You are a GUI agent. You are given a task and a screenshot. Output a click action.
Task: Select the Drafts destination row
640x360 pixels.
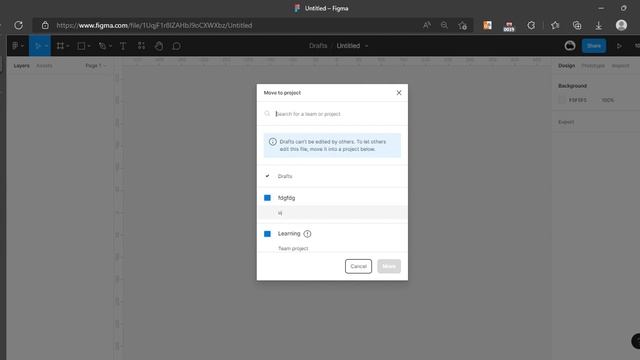click(332, 176)
